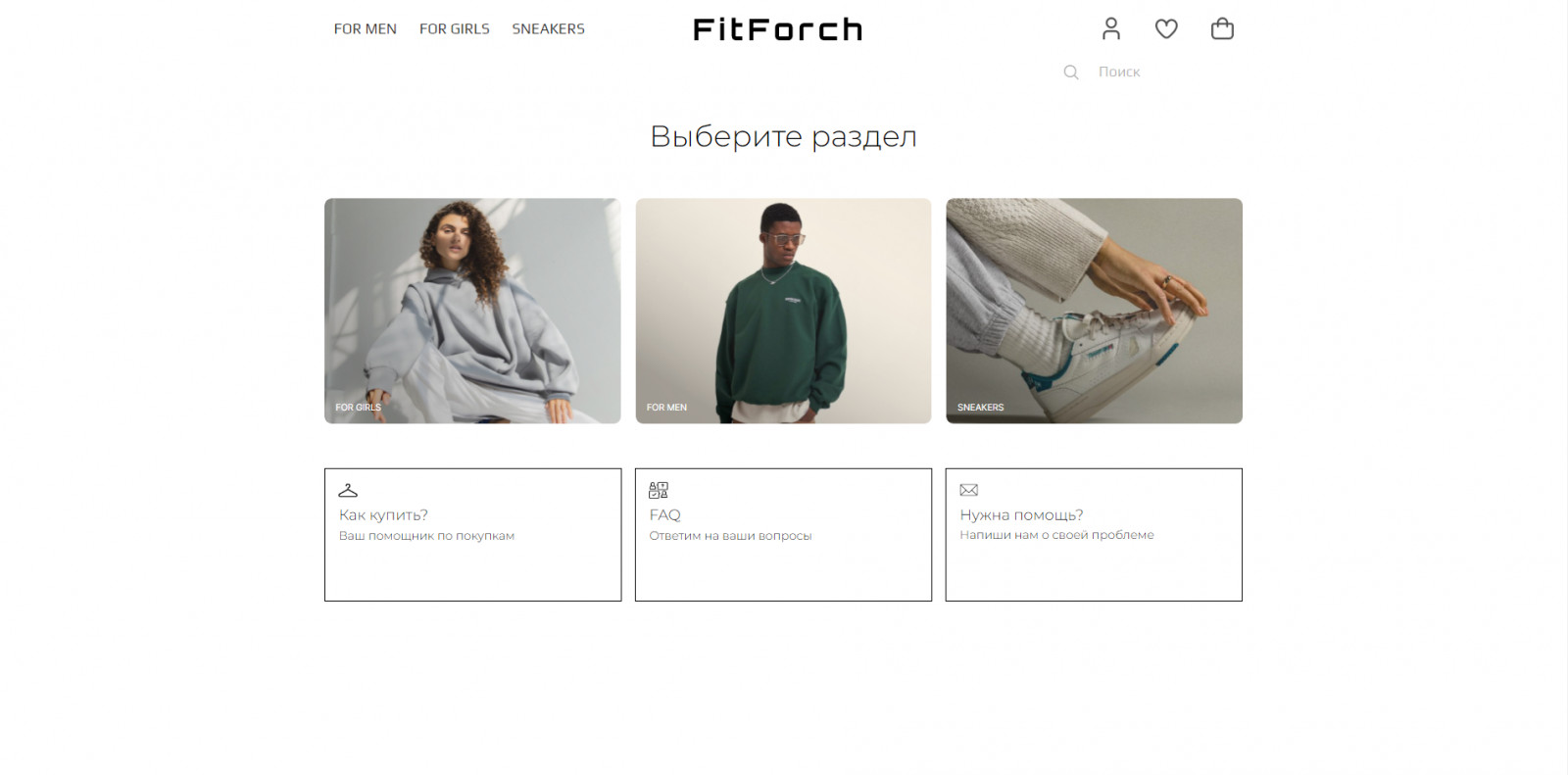Click Ответим на ваши вопросы text
1568x775 pixels.
pyautogui.click(x=730, y=536)
